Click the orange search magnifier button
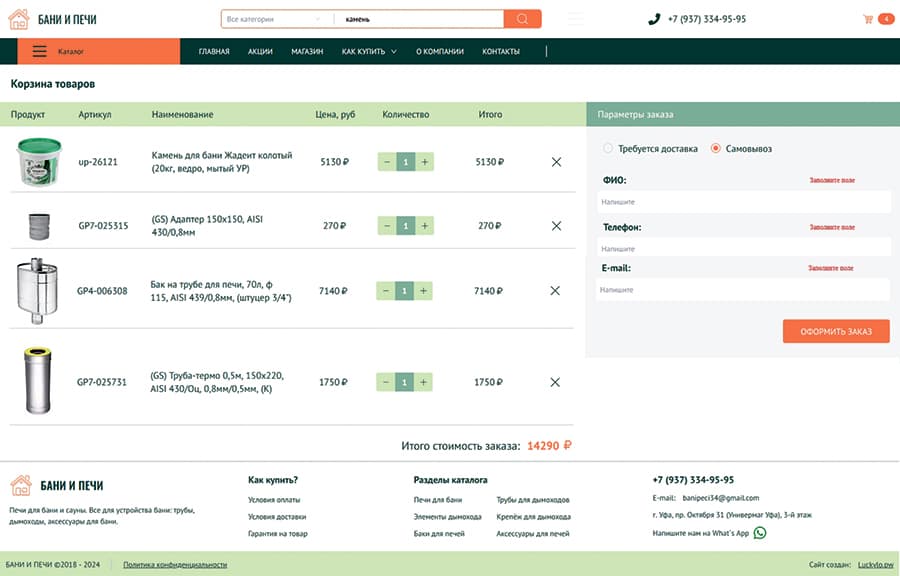Image resolution: width=900 pixels, height=576 pixels. click(522, 19)
